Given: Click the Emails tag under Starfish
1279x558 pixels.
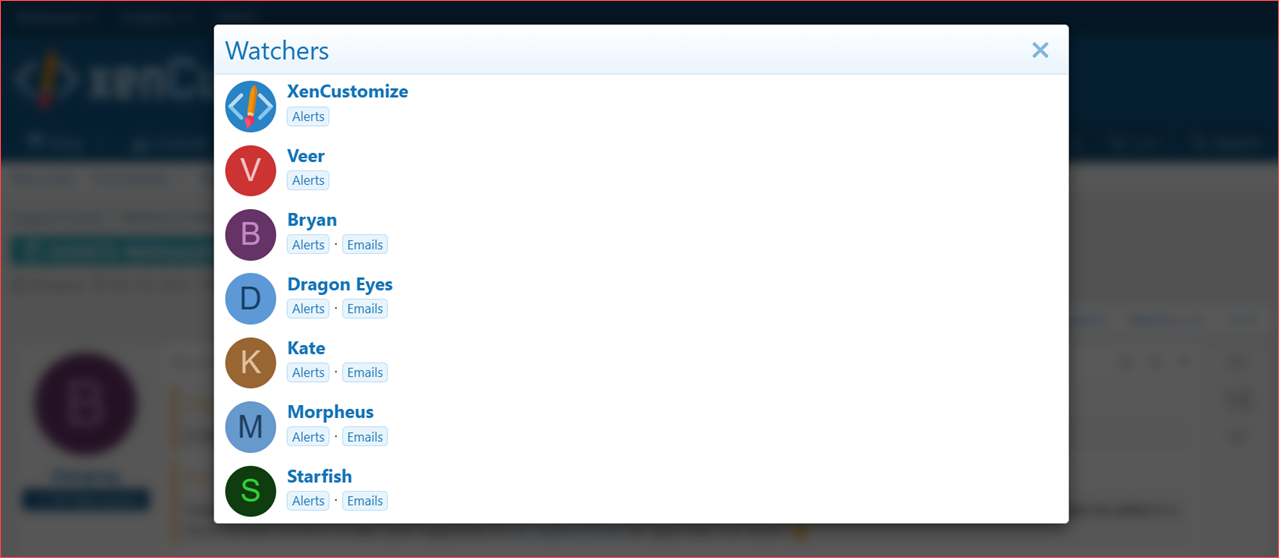Looking at the screenshot, I should point(365,501).
